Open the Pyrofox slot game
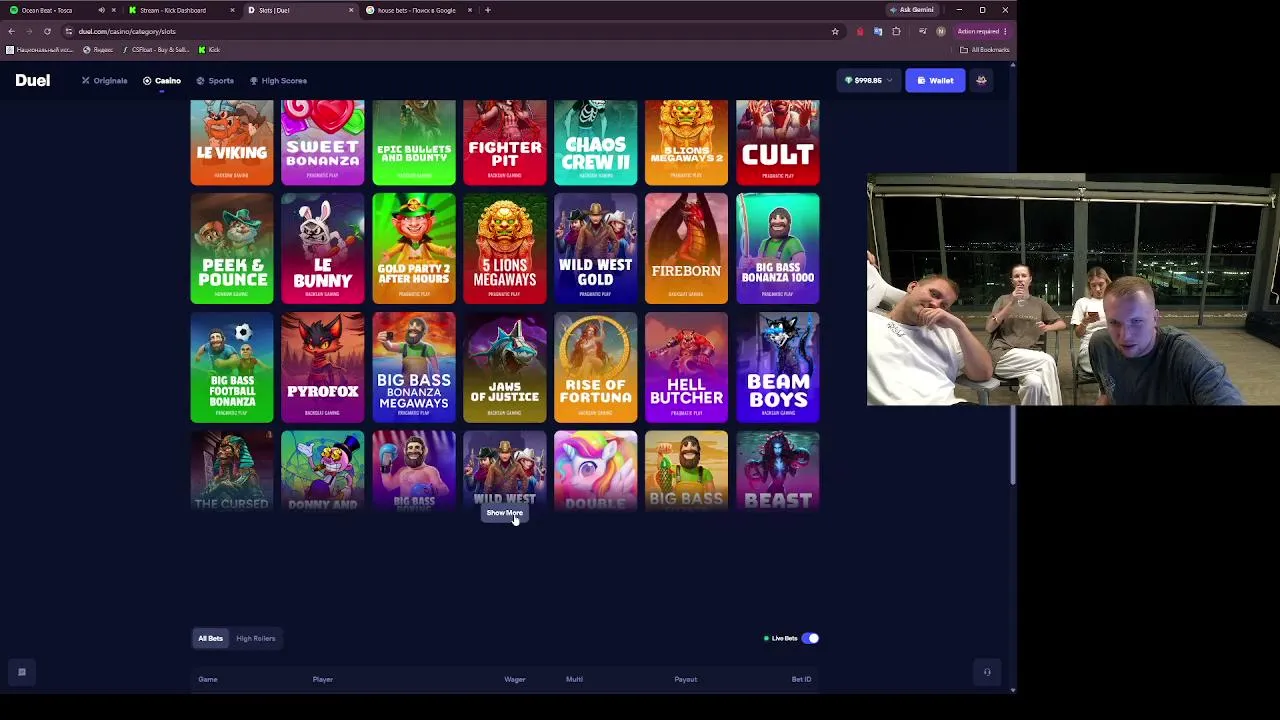This screenshot has height=720, width=1280. tap(323, 367)
